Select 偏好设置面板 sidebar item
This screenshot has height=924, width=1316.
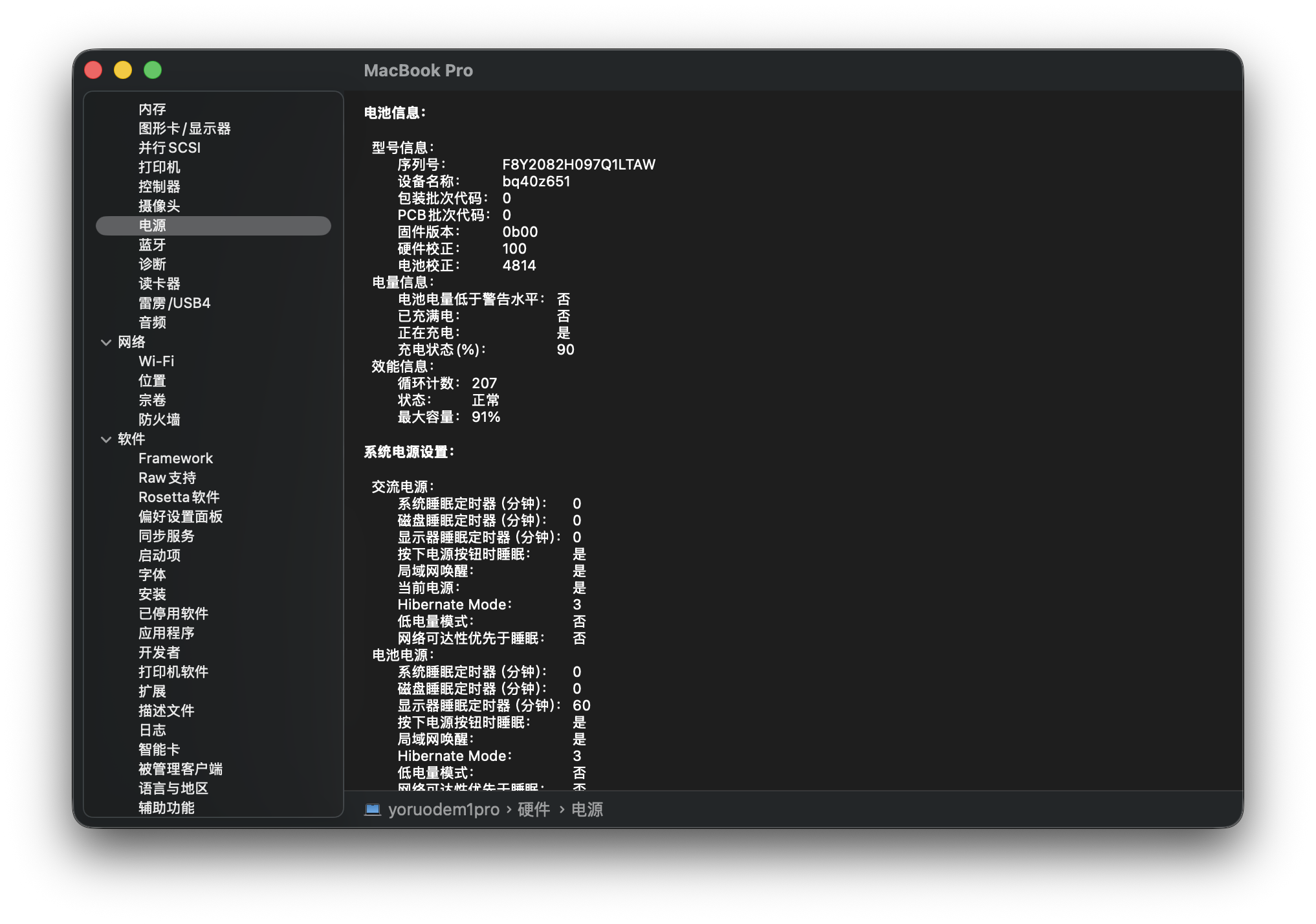181,517
